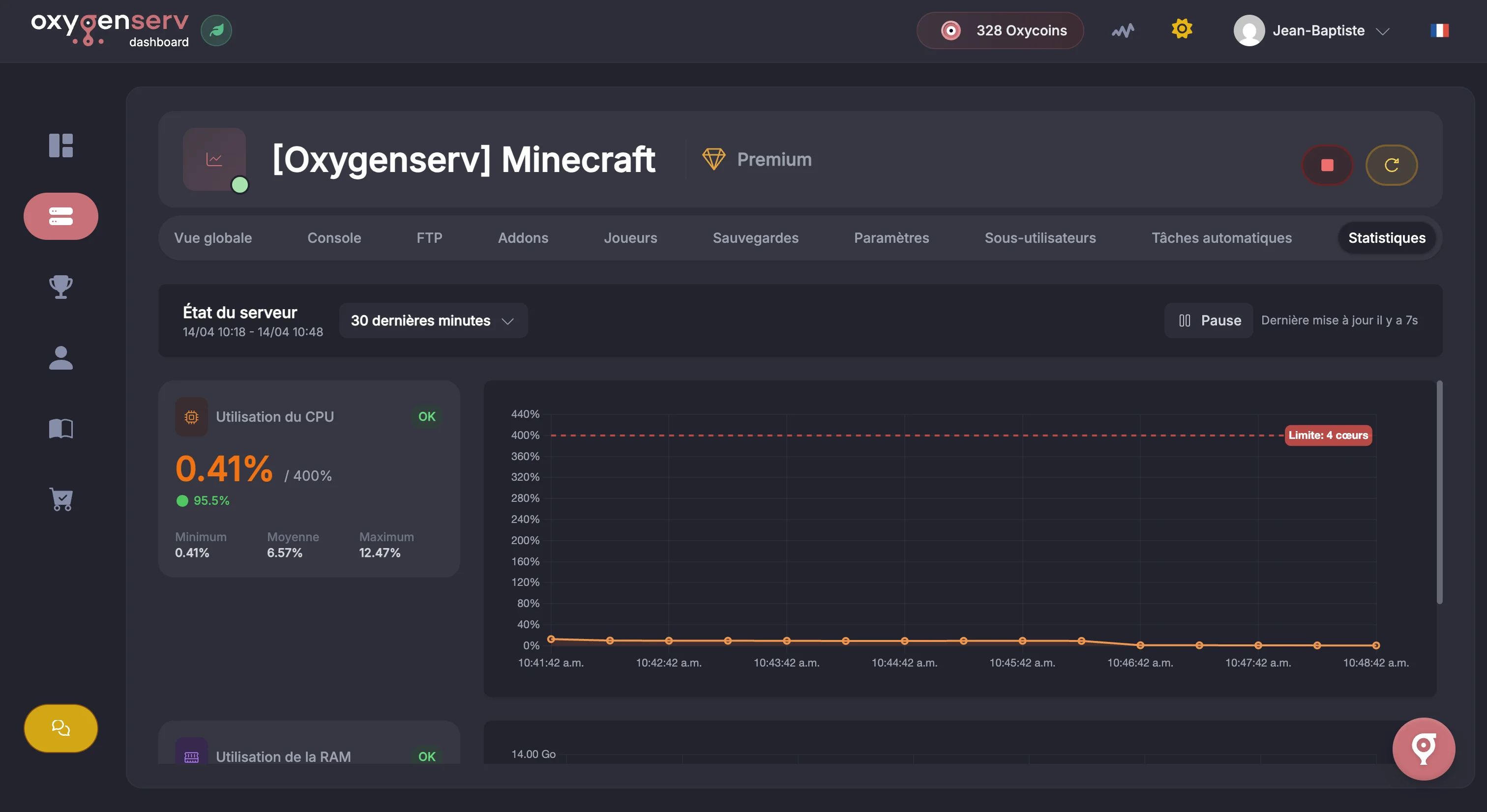The image size is (1487, 812).
Task: Pause the live statistics updates
Action: [1209, 320]
